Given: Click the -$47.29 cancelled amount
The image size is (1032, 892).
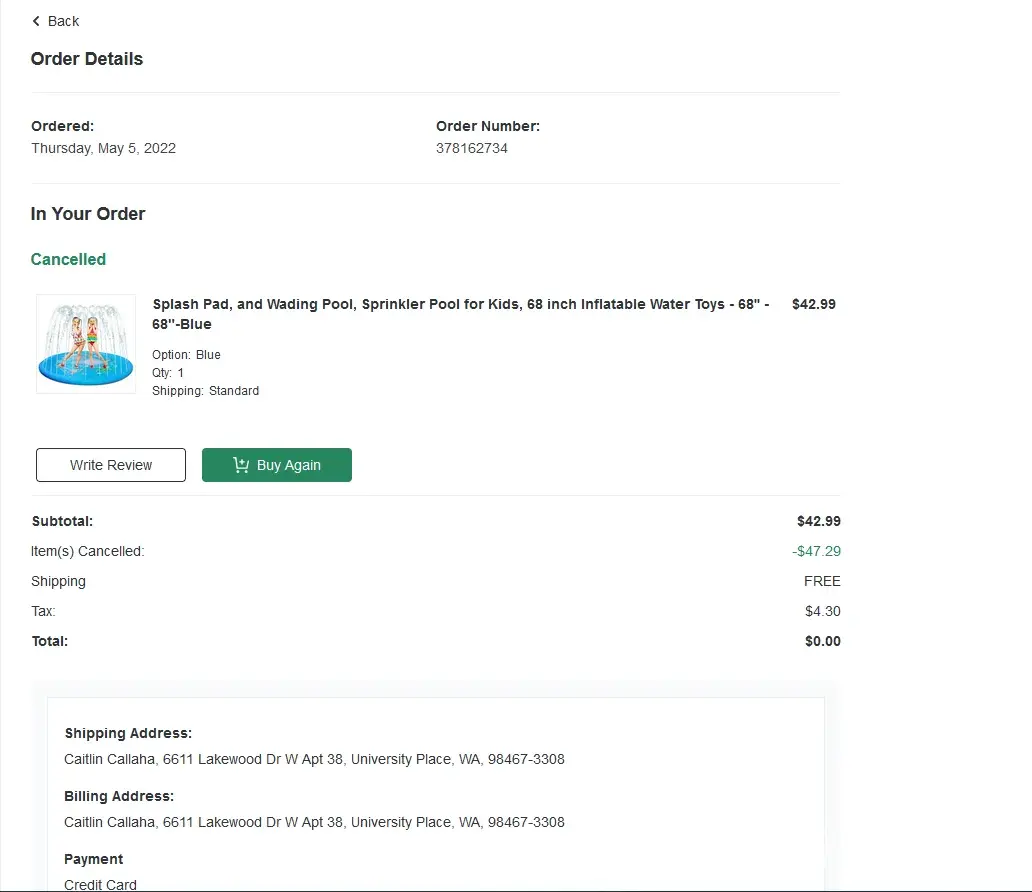Looking at the screenshot, I should [x=816, y=551].
